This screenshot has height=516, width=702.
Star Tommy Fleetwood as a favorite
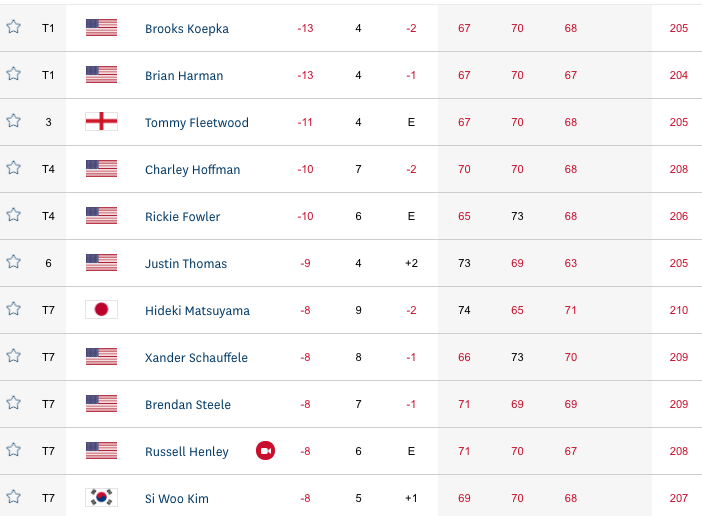(x=13, y=121)
